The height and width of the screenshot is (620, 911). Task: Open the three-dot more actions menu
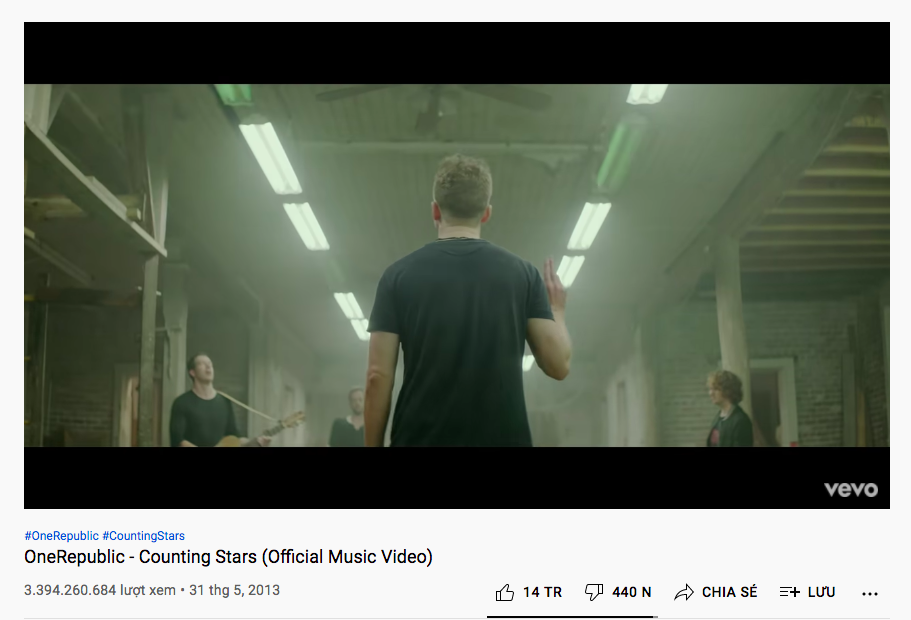(x=870, y=593)
